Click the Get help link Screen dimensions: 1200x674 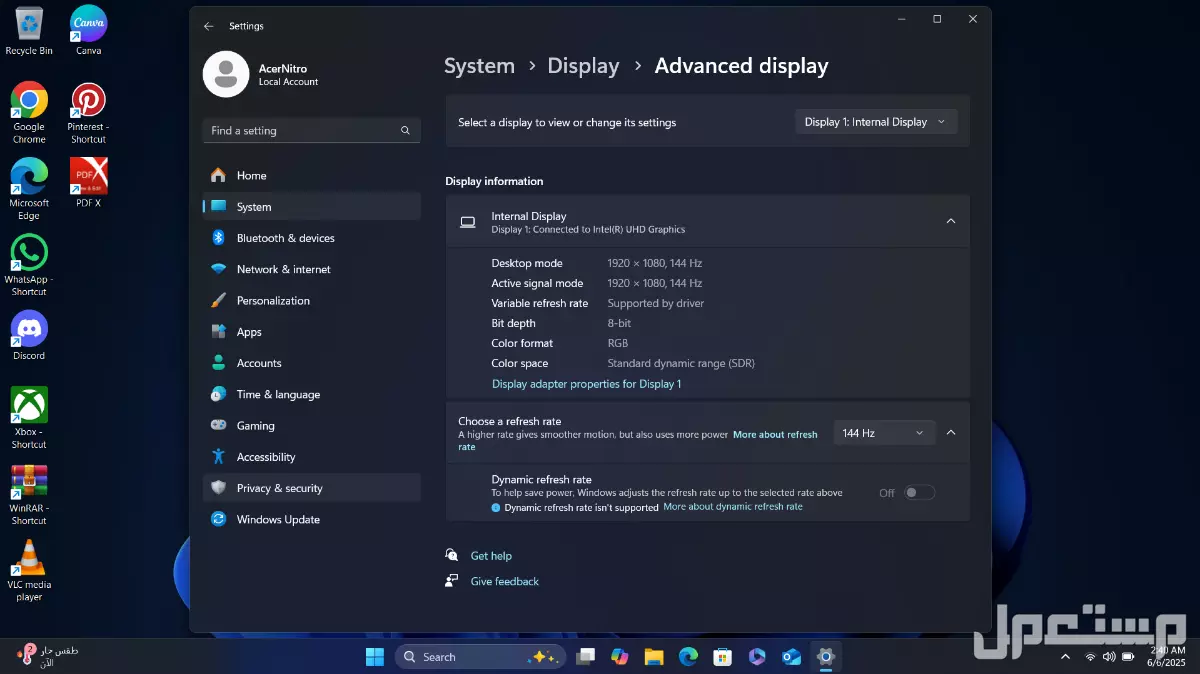click(x=491, y=556)
